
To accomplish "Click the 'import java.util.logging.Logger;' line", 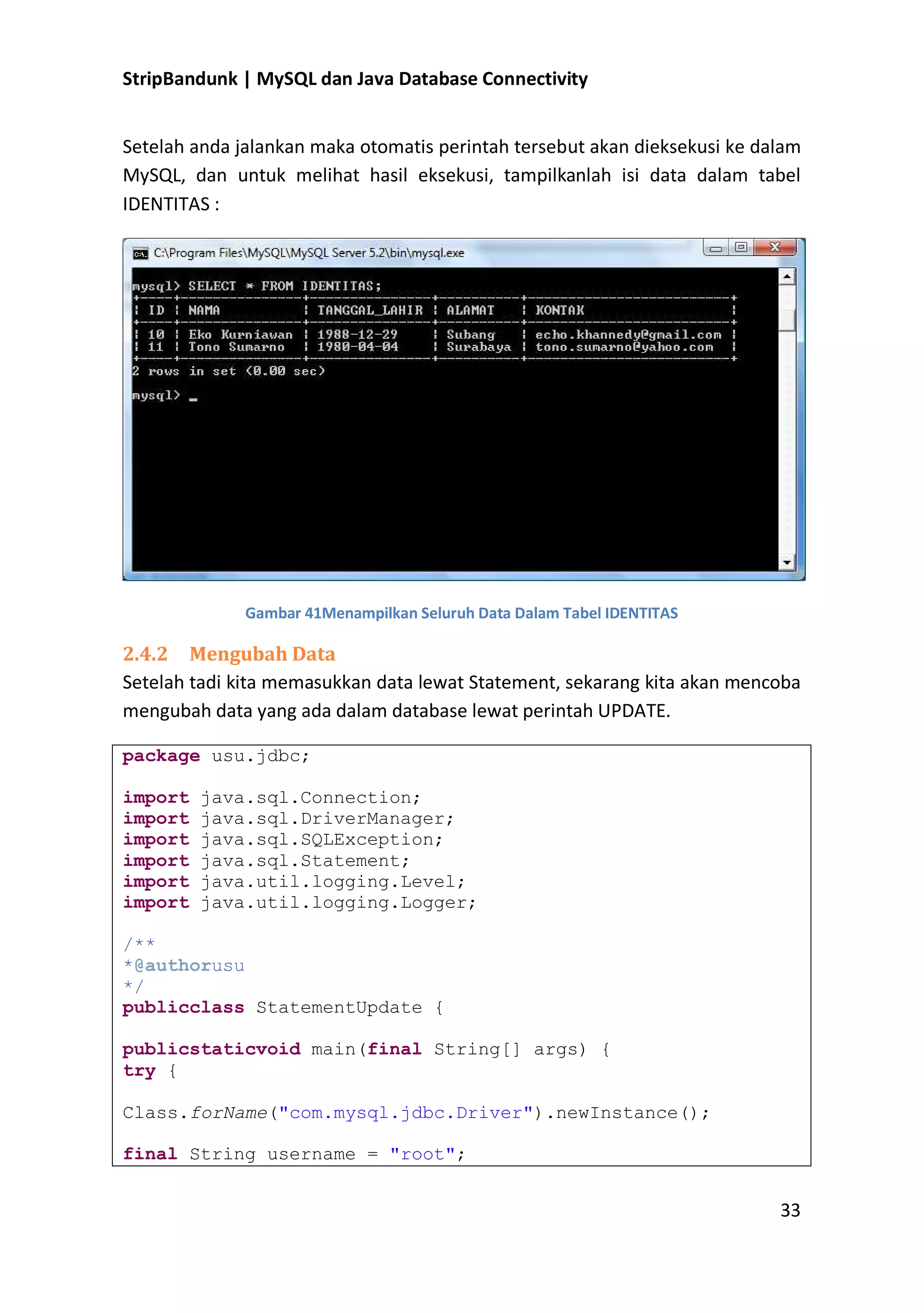I will 299,903.
